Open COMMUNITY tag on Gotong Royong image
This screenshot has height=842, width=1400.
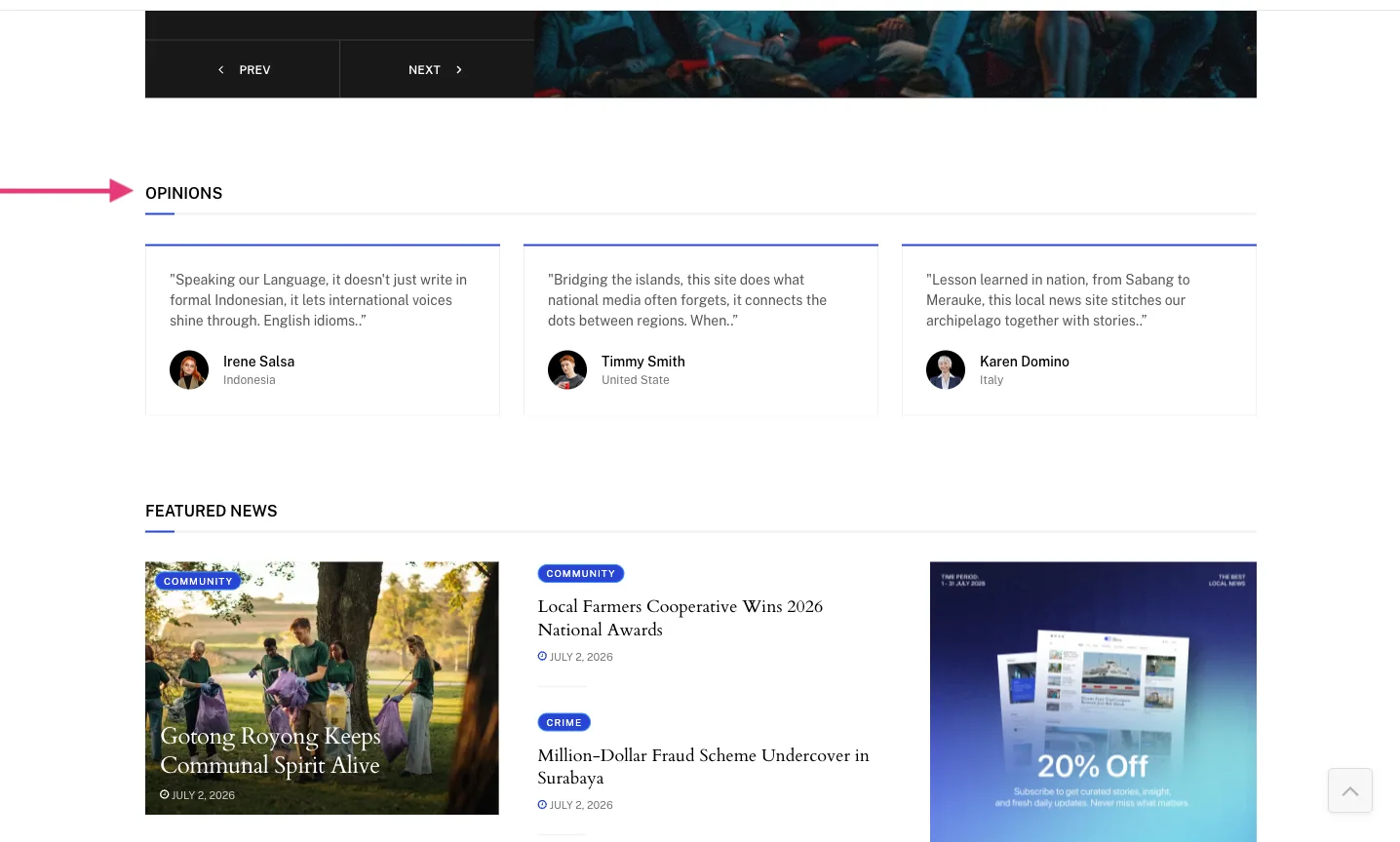pyautogui.click(x=198, y=581)
